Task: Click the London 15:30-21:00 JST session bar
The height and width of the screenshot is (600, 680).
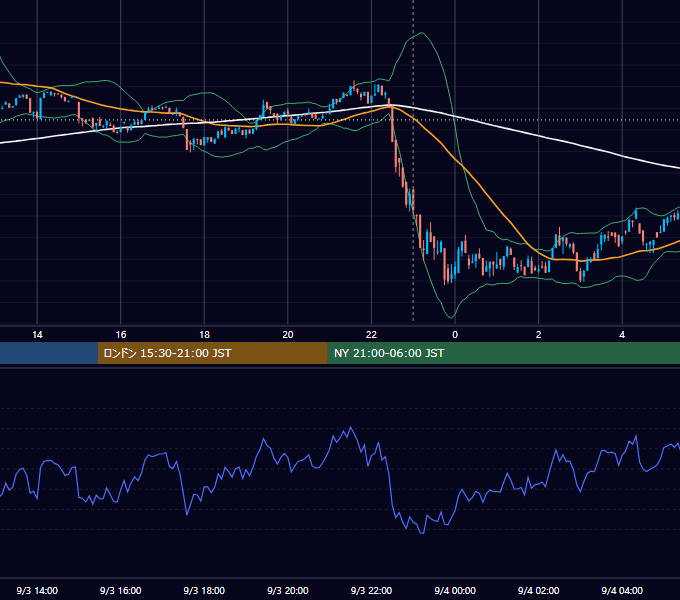Action: pyautogui.click(x=212, y=353)
